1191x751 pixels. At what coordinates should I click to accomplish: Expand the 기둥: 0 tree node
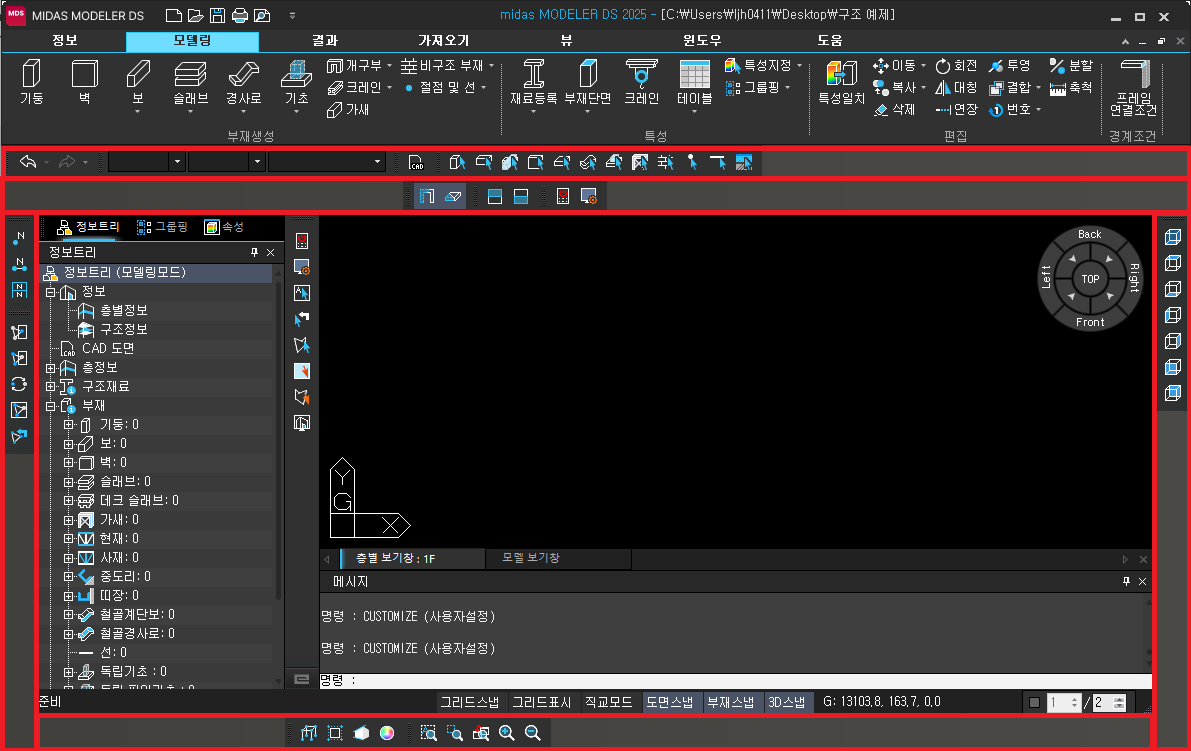pos(68,425)
